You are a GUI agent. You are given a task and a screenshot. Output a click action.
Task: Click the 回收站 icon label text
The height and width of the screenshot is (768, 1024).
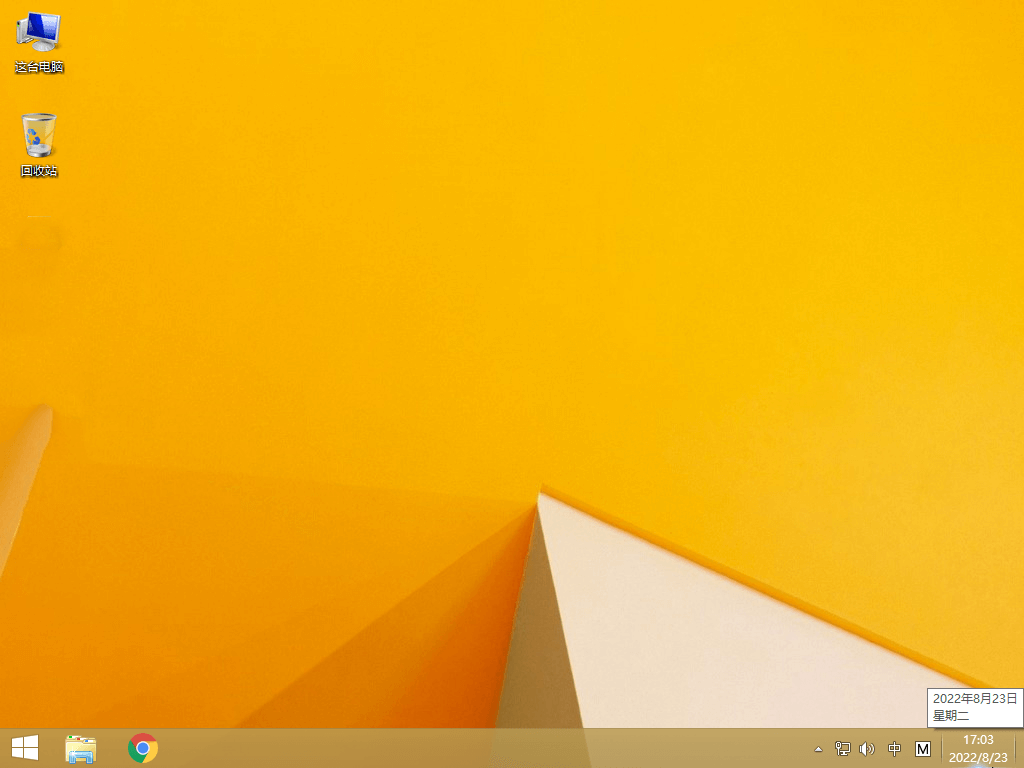click(x=39, y=171)
